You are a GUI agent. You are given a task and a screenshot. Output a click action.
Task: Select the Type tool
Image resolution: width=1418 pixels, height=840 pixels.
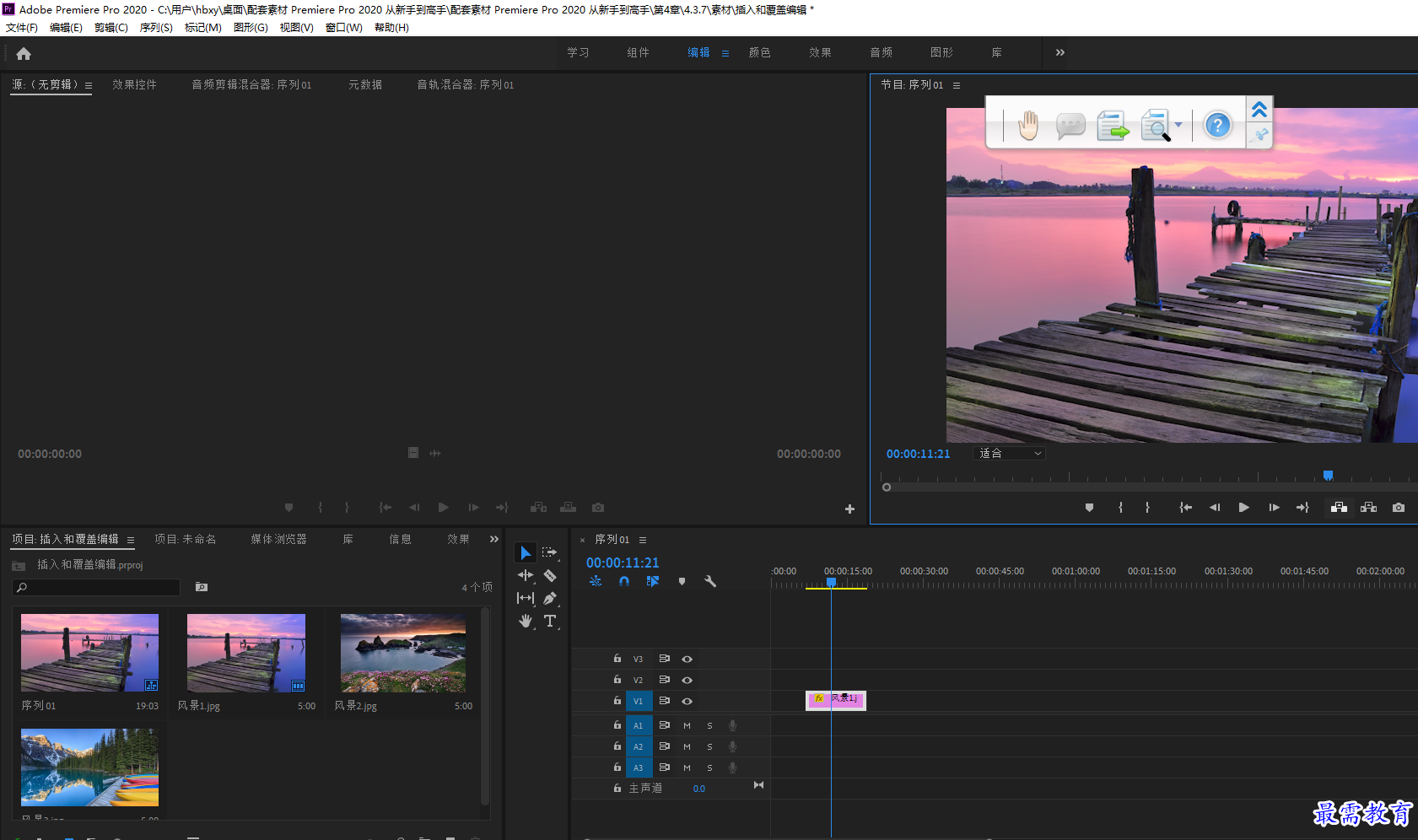550,621
